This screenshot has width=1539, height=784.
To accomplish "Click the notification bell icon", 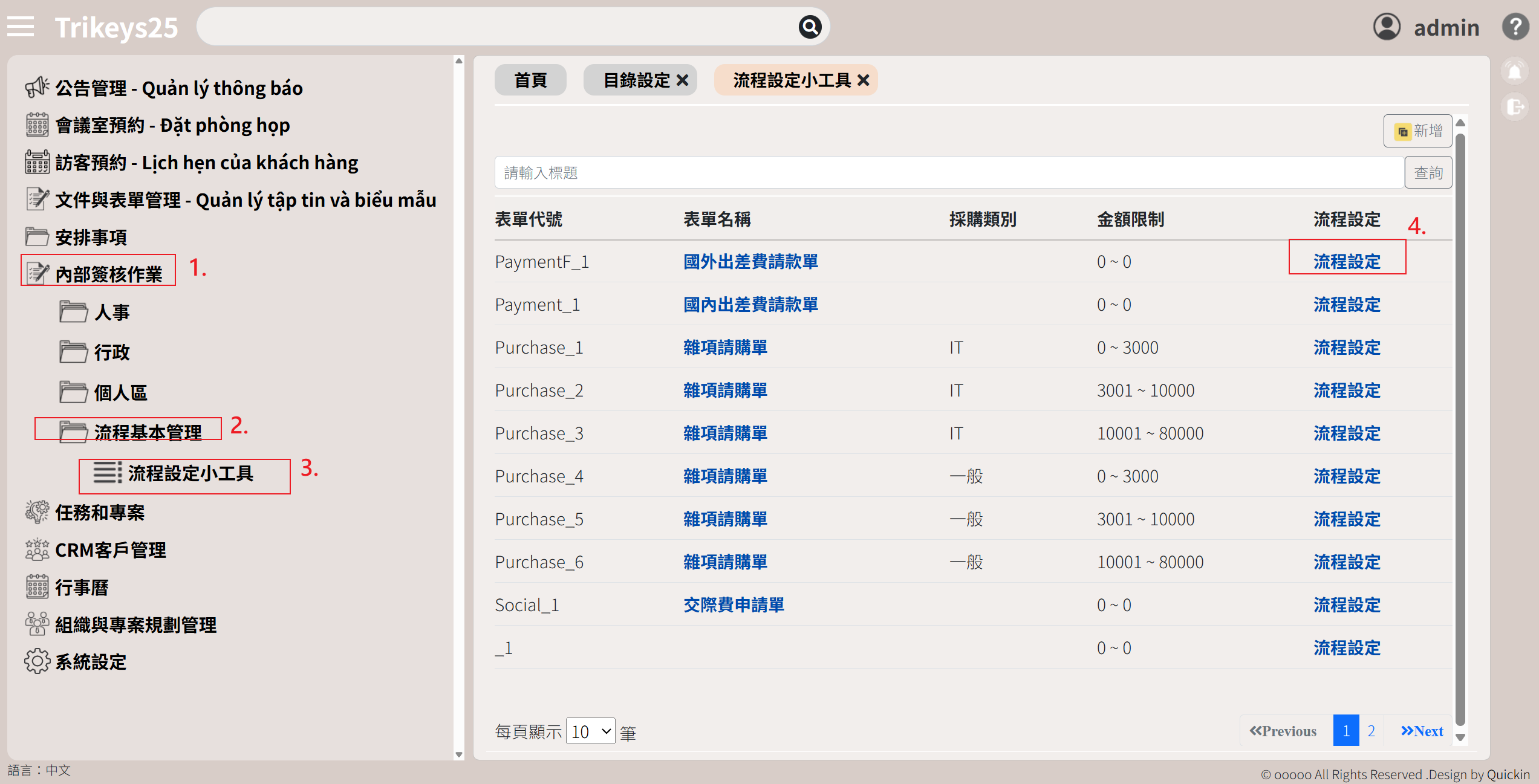I will pyautogui.click(x=1514, y=72).
